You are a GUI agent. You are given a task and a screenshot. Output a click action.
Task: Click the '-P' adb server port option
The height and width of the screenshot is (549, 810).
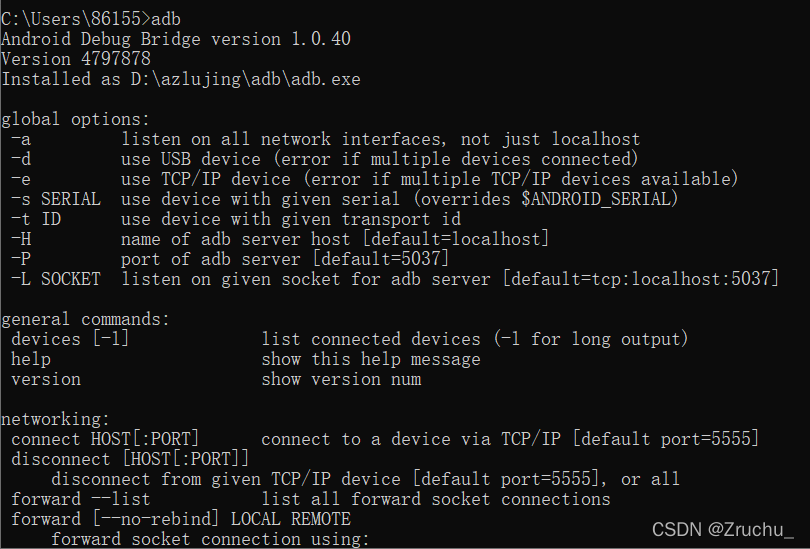coord(21,259)
